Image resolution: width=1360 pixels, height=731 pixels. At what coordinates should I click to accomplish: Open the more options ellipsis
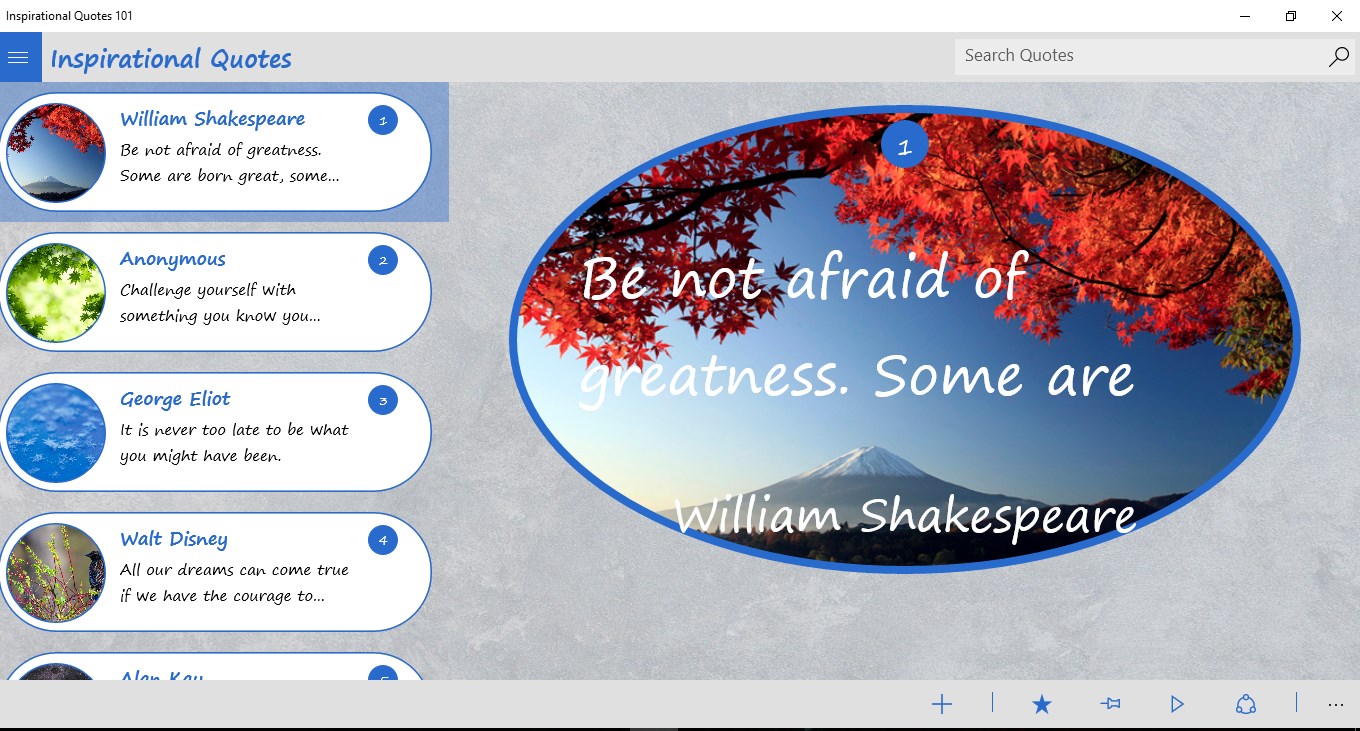tap(1336, 705)
